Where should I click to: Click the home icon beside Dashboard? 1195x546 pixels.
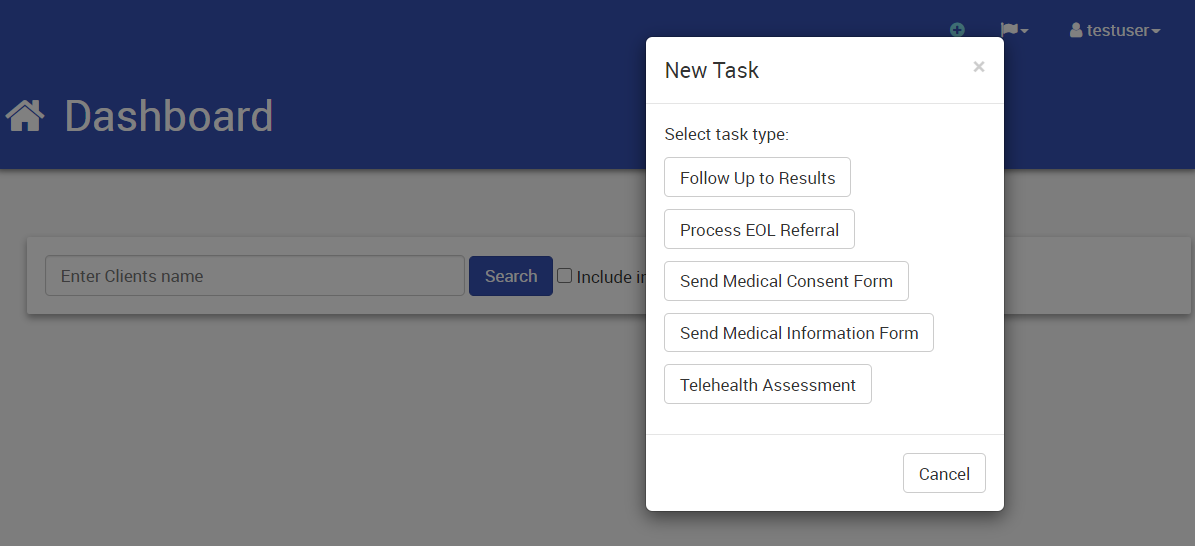tap(25, 116)
